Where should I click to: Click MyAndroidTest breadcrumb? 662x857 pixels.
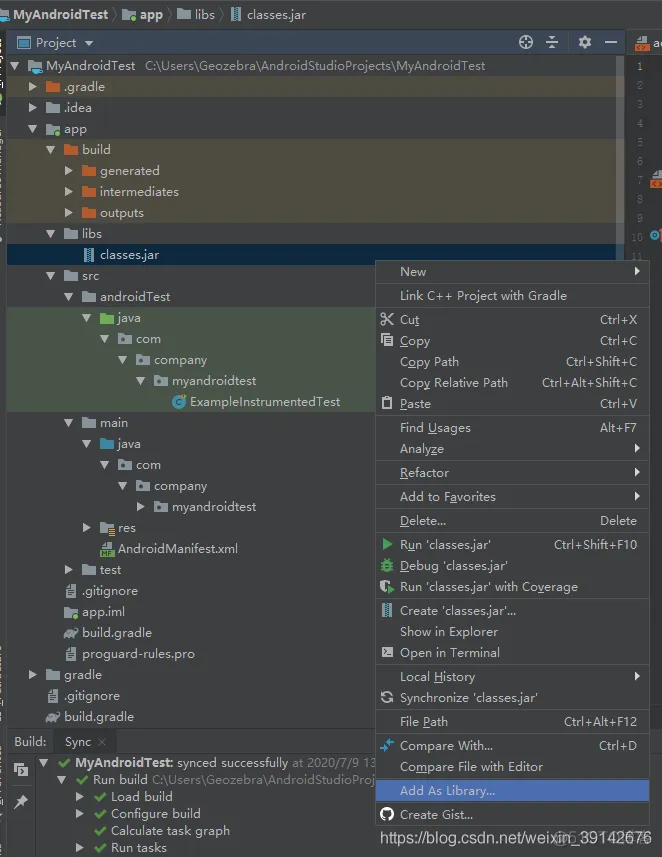click(60, 15)
